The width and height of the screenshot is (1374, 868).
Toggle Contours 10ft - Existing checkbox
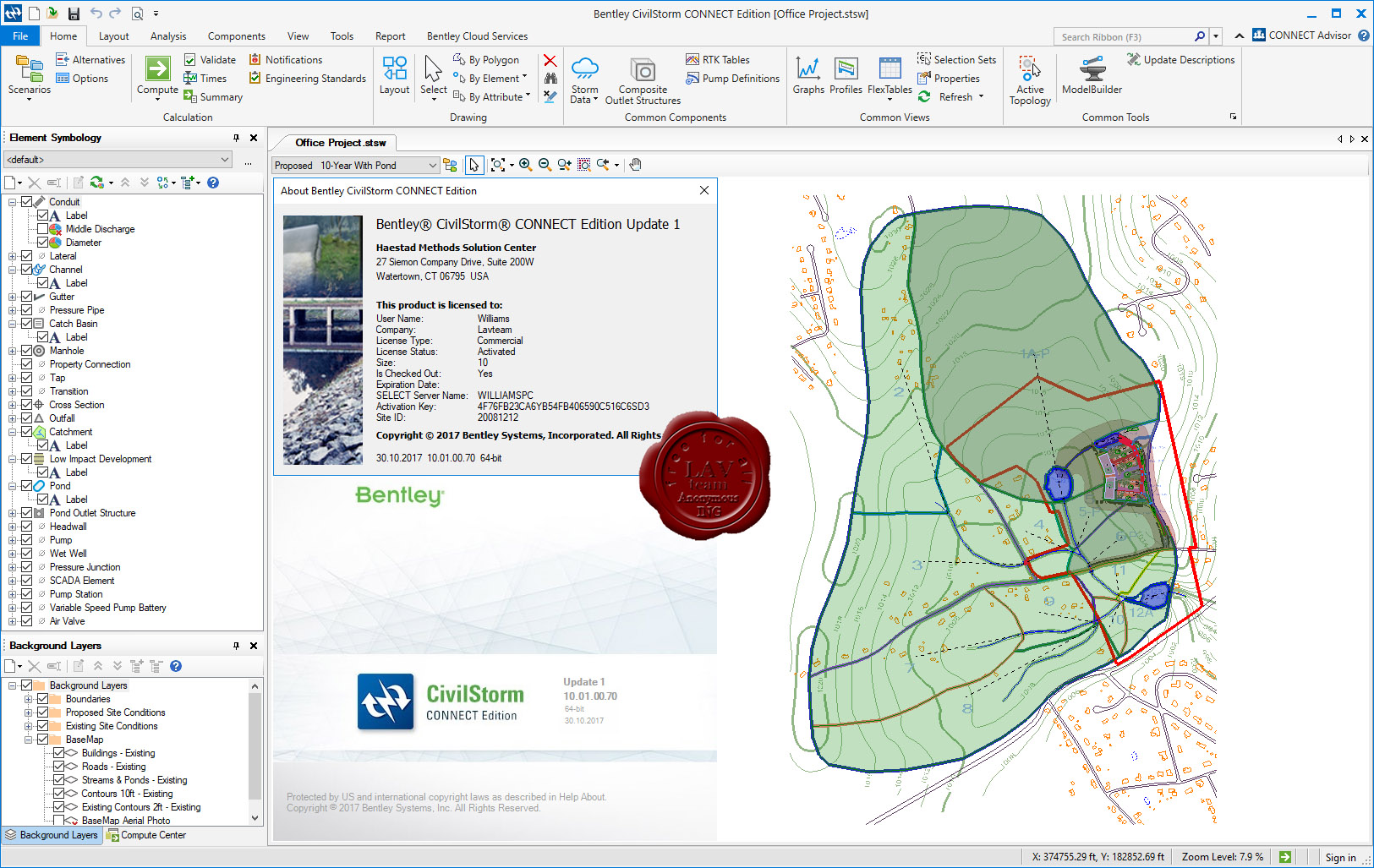(x=58, y=794)
